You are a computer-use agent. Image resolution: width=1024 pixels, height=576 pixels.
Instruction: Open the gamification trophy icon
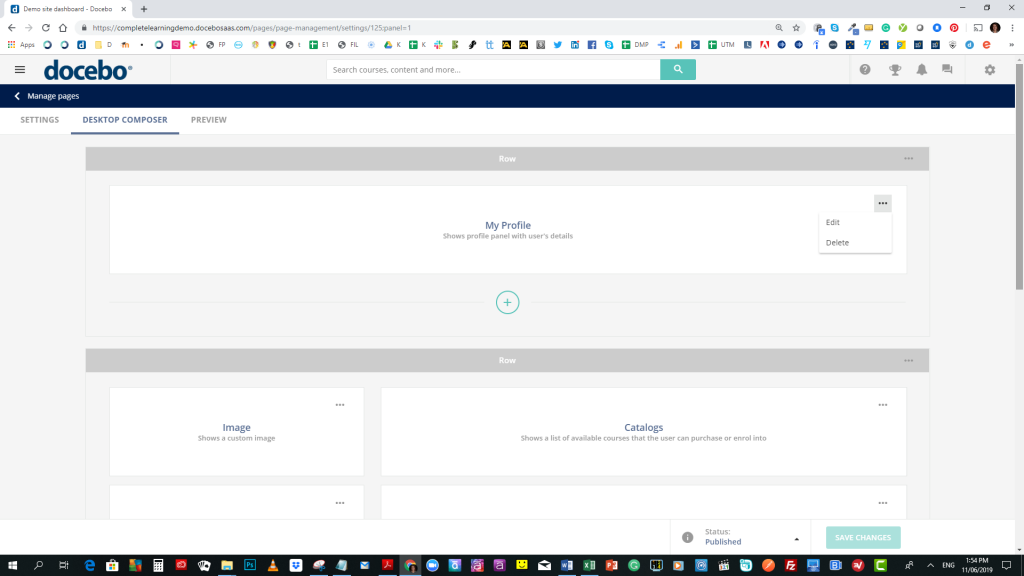point(893,70)
